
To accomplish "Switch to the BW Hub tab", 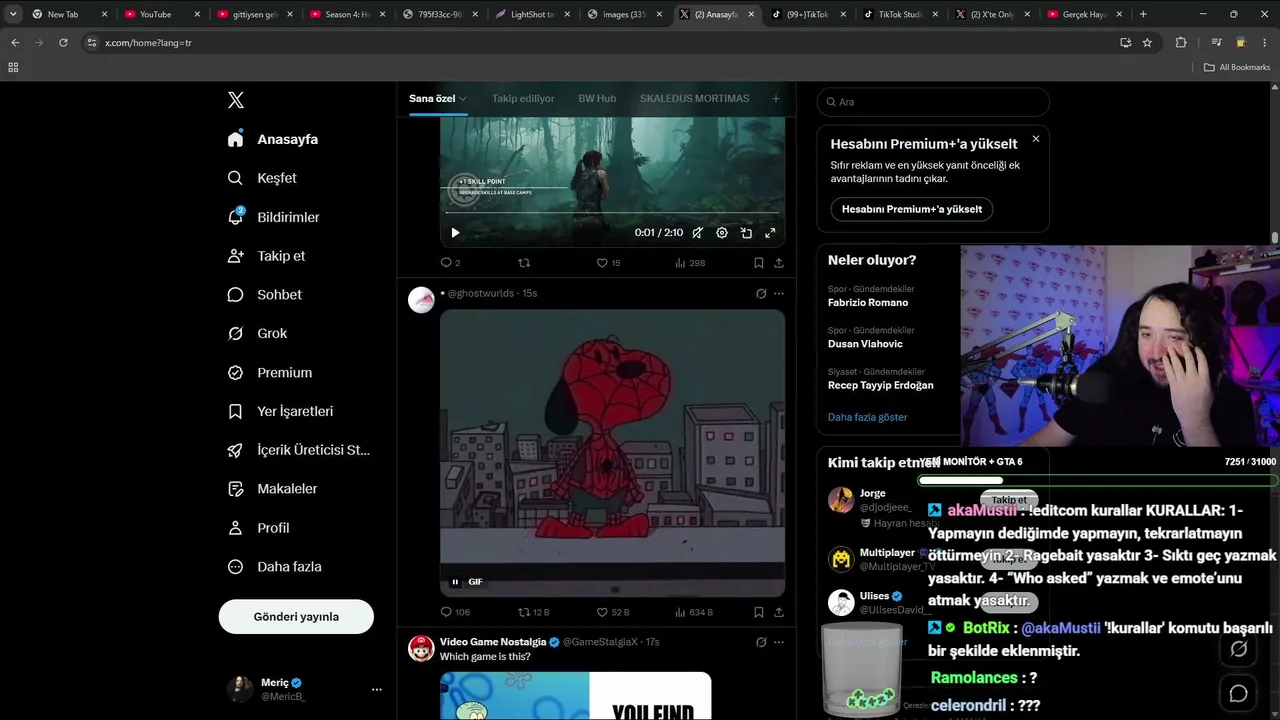I will point(597,99).
